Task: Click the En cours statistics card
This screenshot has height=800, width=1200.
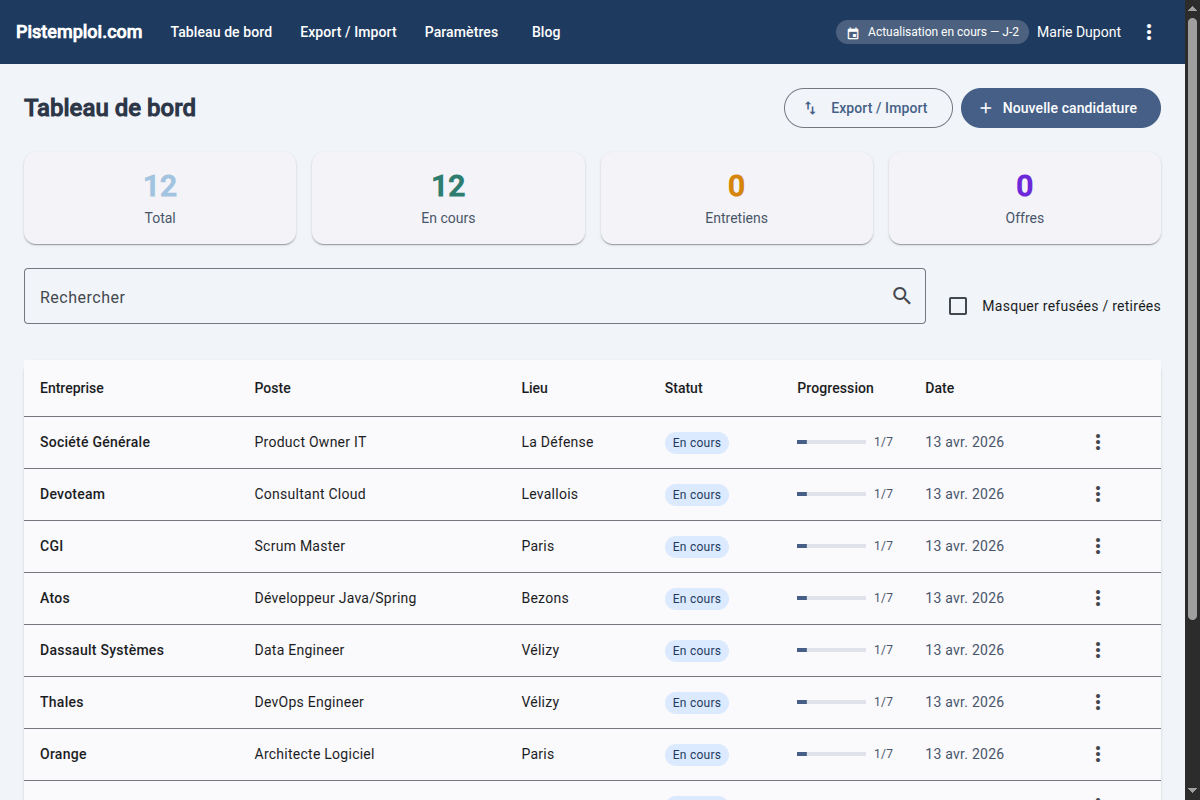Action: 448,198
